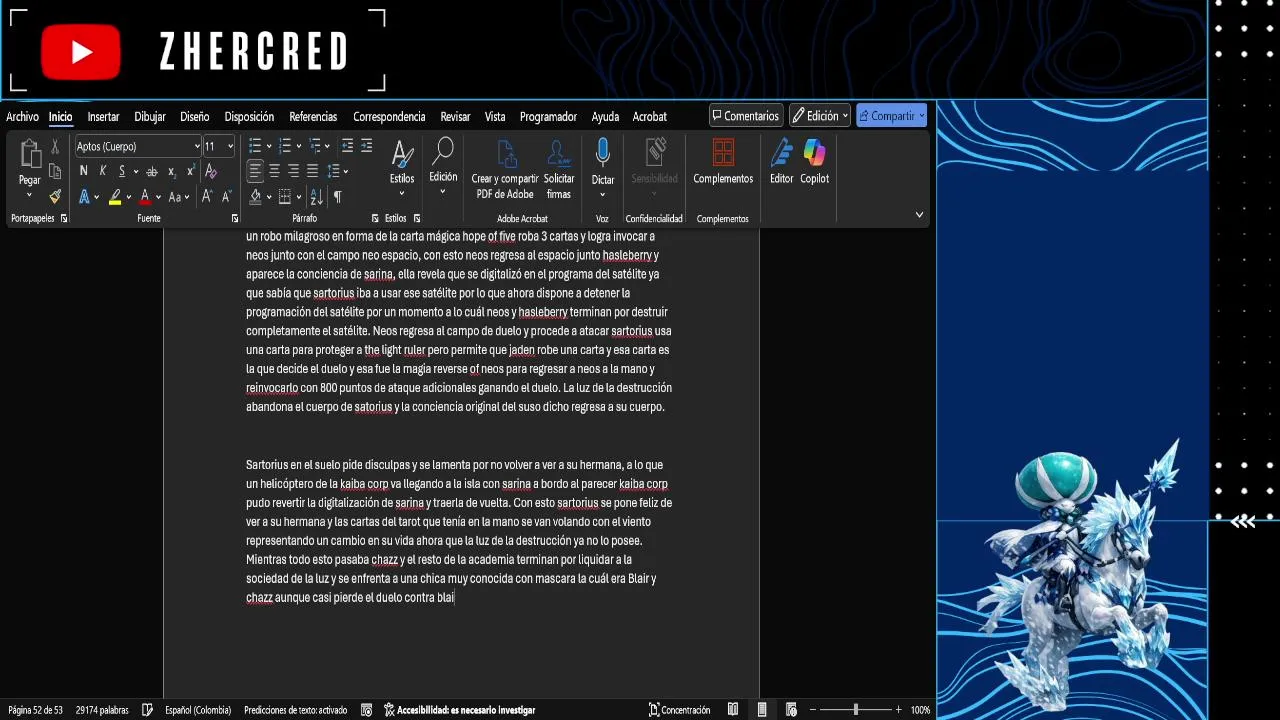Align text right
1280x720 pixels.
tap(293, 171)
